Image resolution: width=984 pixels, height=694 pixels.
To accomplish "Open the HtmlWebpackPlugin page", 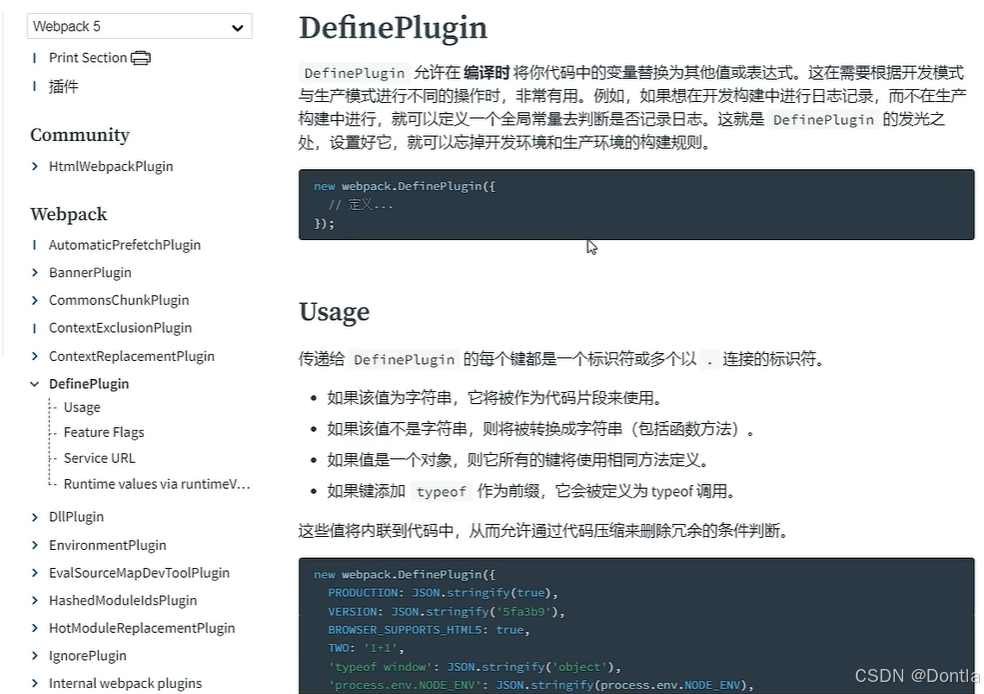I will coord(111,166).
